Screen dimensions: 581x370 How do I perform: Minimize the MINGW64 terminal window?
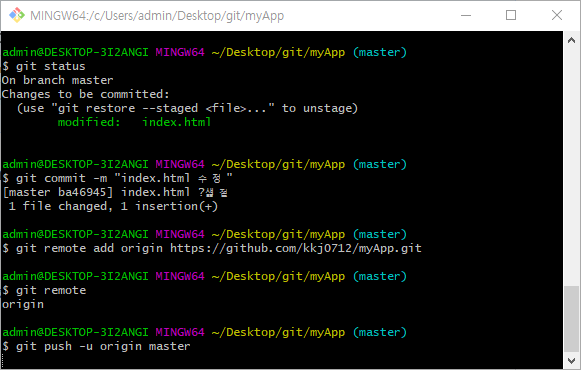tap(466, 15)
